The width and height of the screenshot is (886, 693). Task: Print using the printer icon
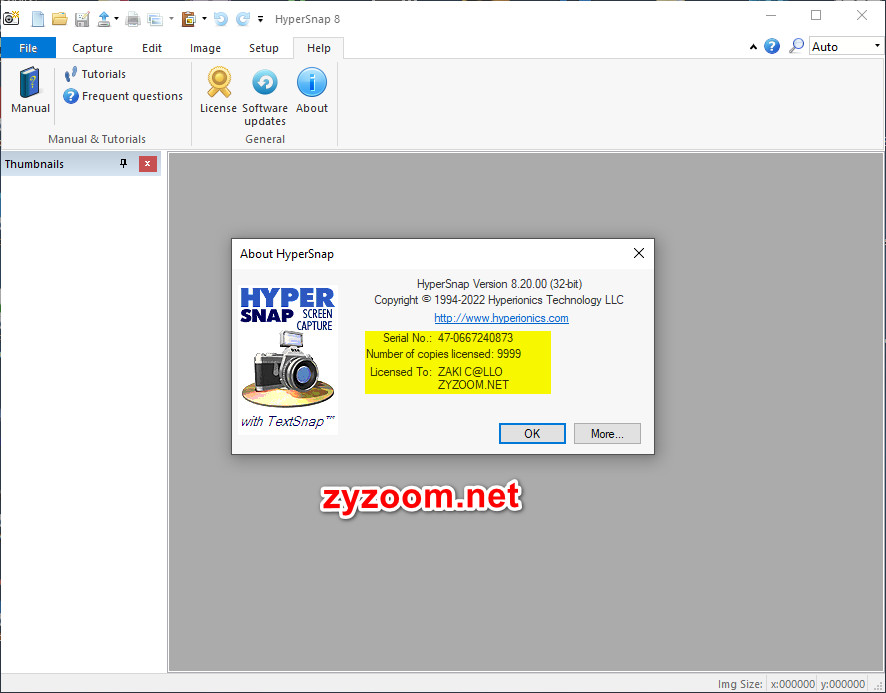pos(133,19)
